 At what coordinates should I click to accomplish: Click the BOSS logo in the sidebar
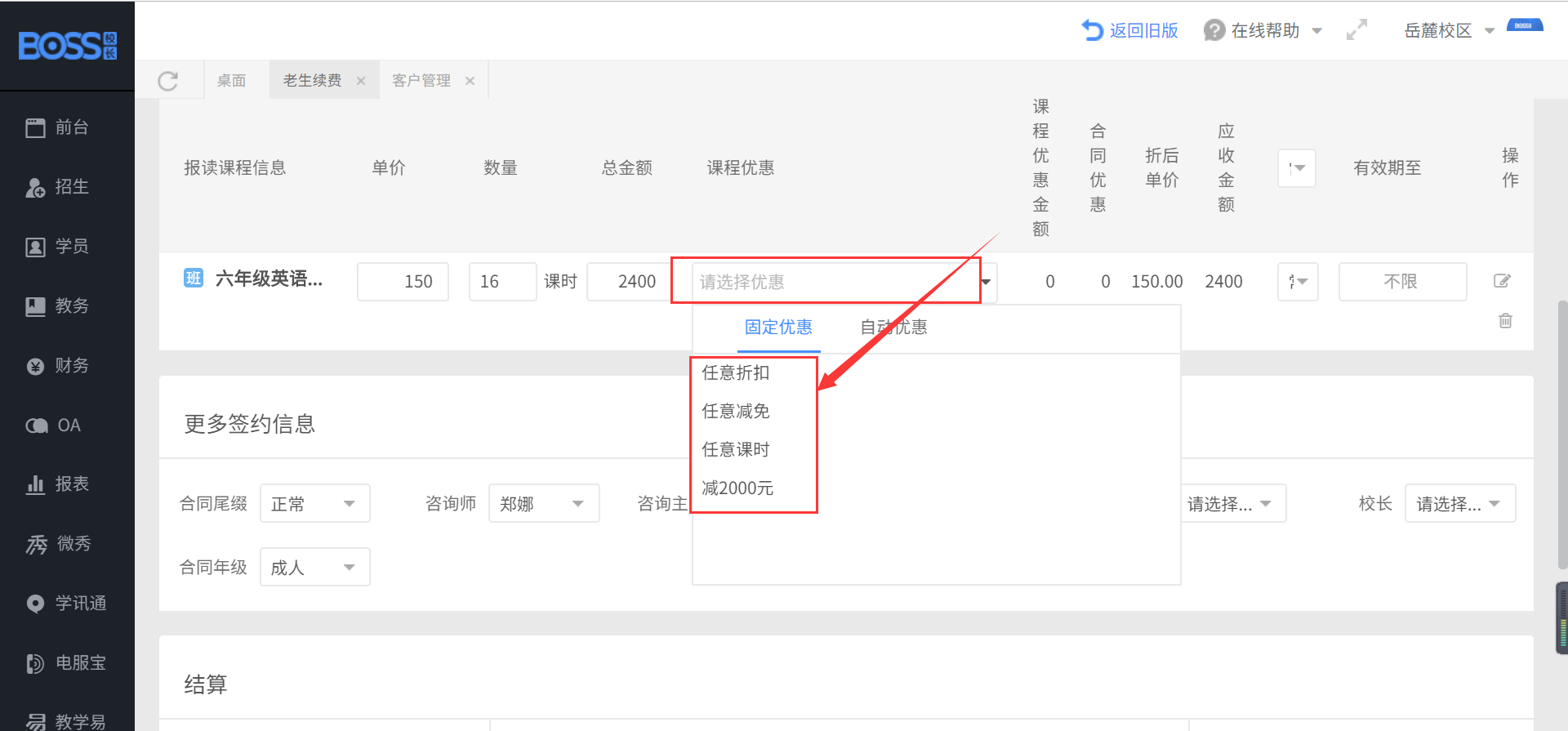(x=68, y=46)
